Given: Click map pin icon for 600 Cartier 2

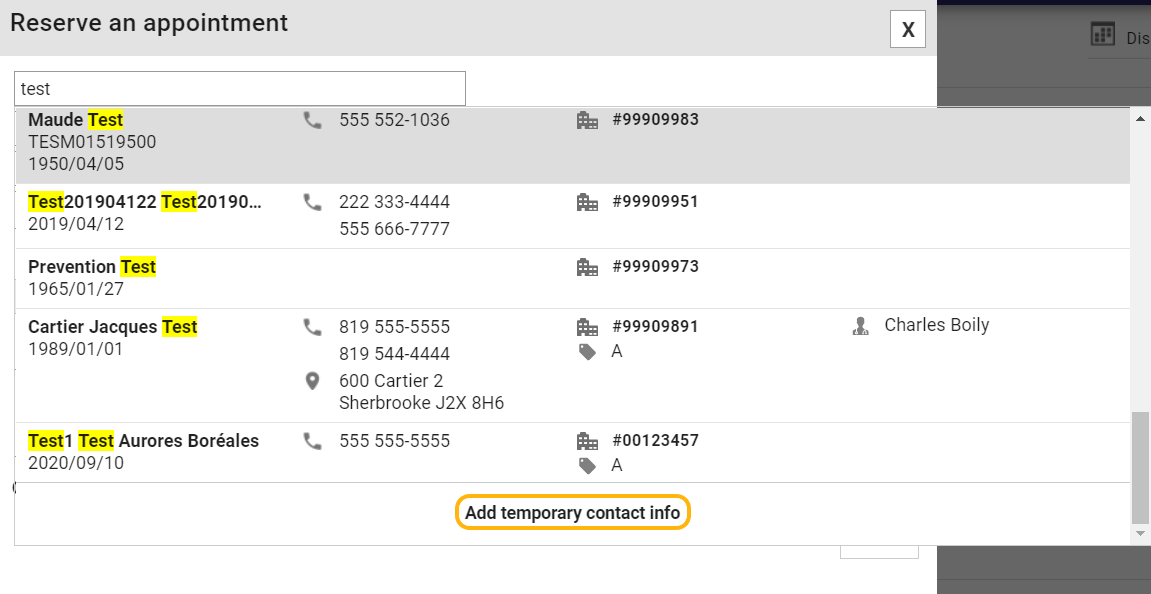Looking at the screenshot, I should pos(313,381).
